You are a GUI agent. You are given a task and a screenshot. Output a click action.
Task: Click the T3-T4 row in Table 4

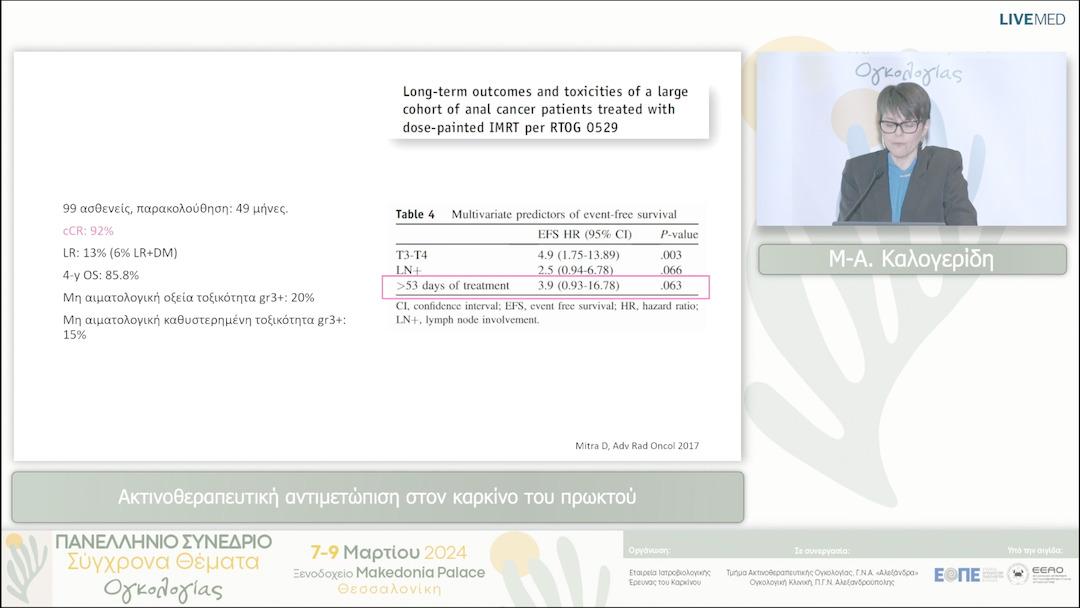[545, 255]
